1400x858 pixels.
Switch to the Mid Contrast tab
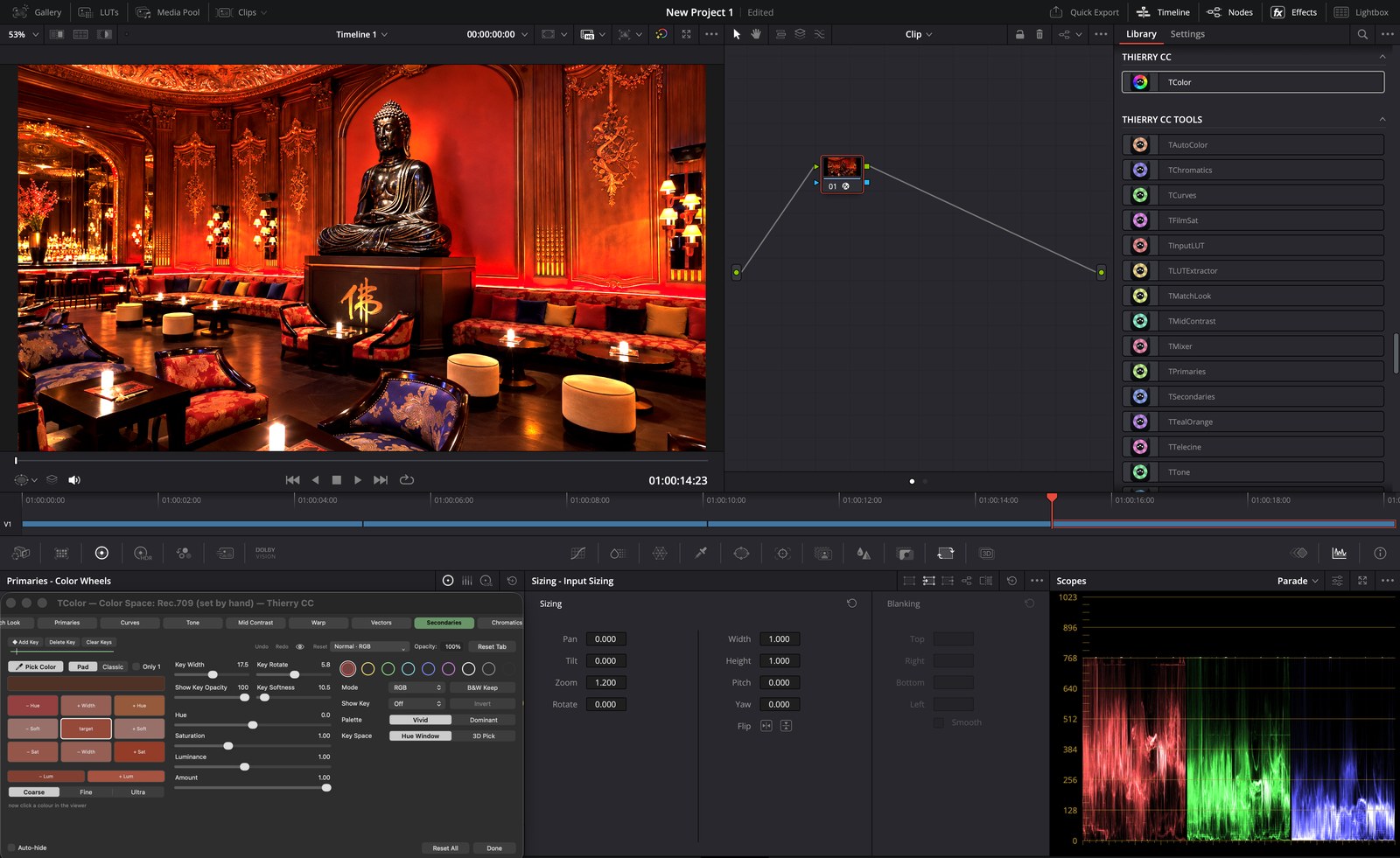(255, 623)
